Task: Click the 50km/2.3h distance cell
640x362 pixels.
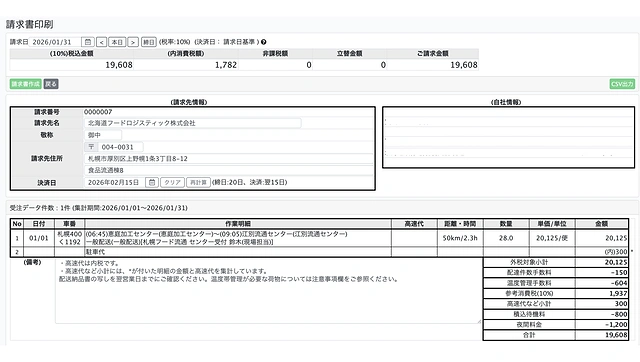Action: (x=460, y=238)
